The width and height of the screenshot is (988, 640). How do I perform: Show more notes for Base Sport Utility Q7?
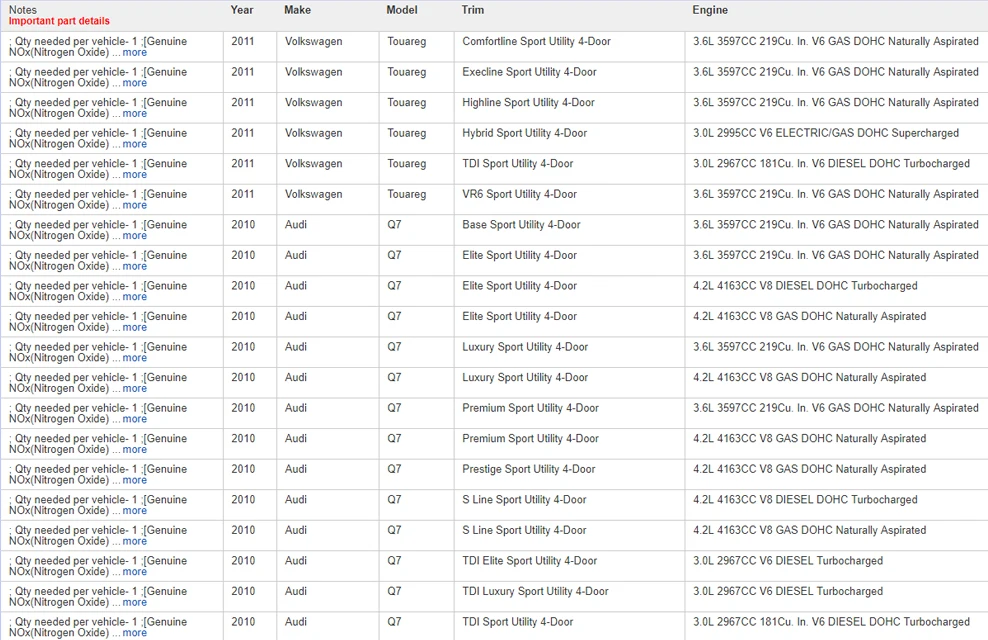pos(134,236)
